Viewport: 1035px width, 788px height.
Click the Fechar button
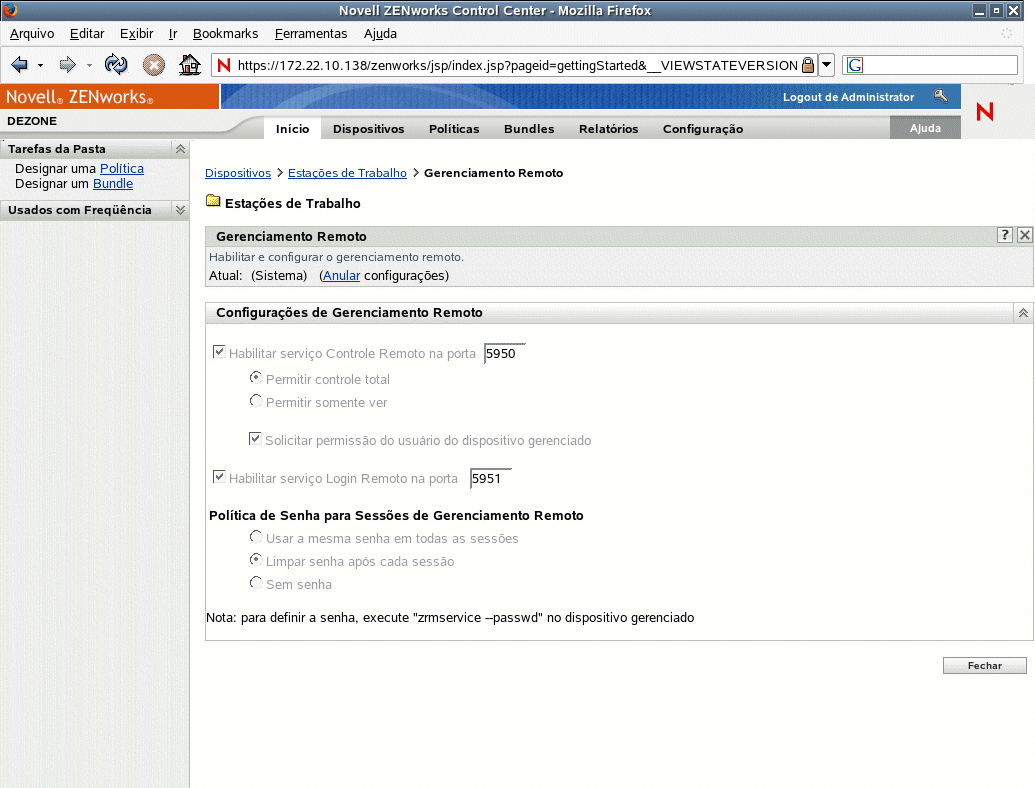click(984, 665)
